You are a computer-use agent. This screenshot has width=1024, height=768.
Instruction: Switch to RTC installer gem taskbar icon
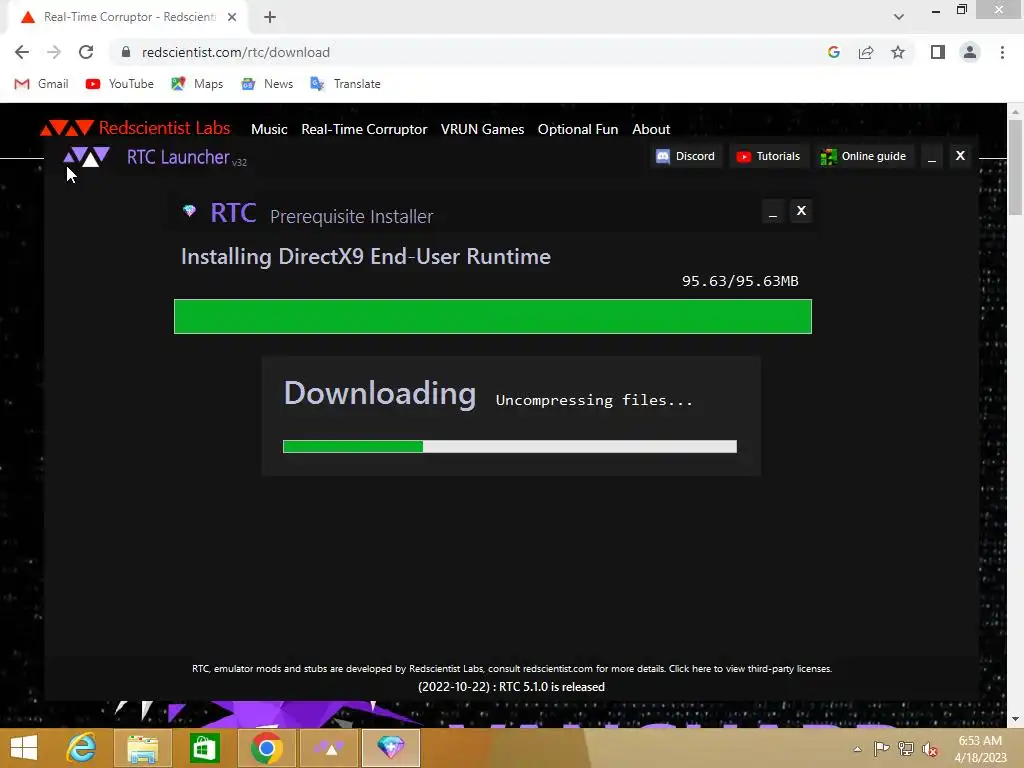click(x=391, y=748)
